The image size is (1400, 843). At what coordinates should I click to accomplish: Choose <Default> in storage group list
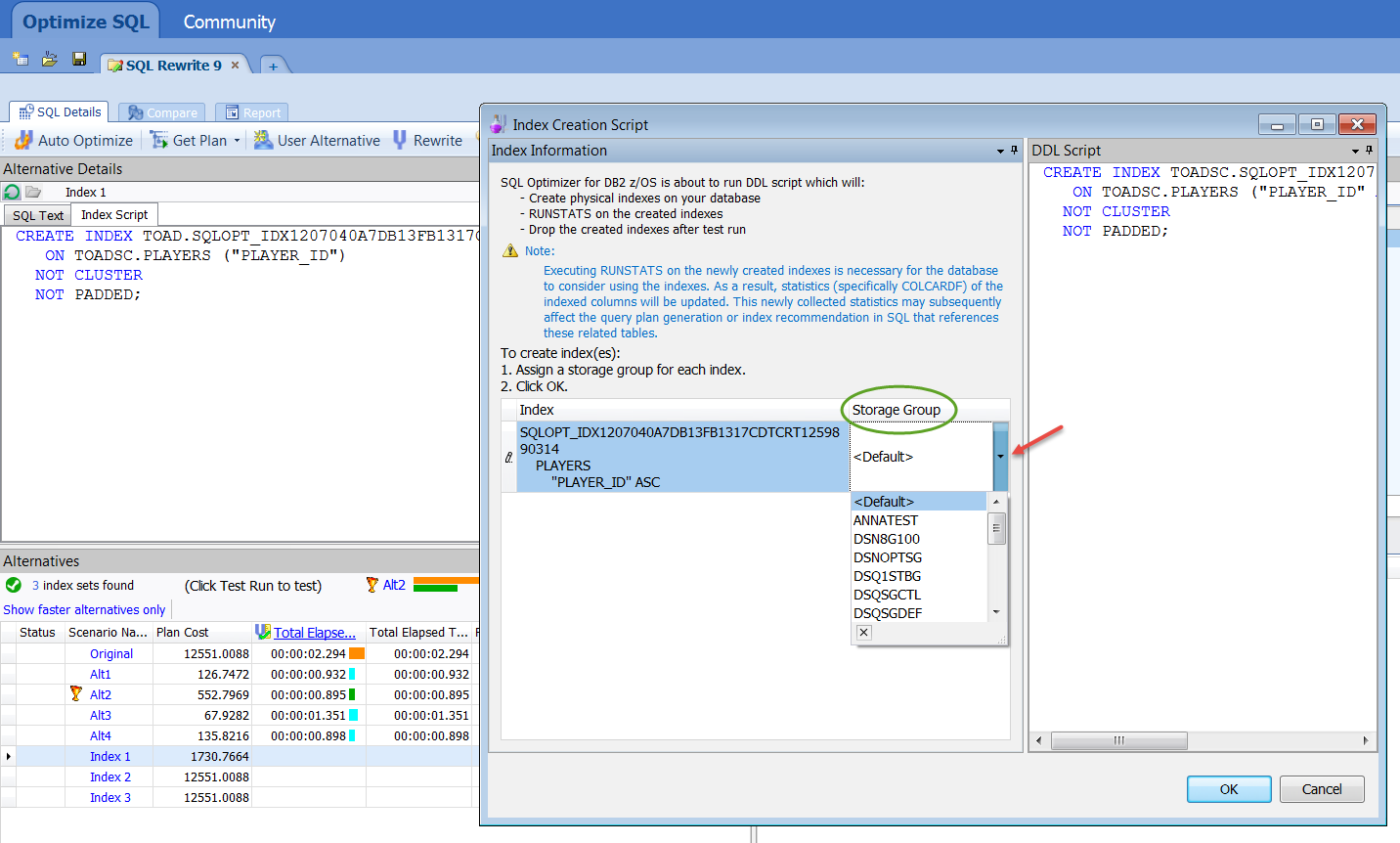[919, 502]
